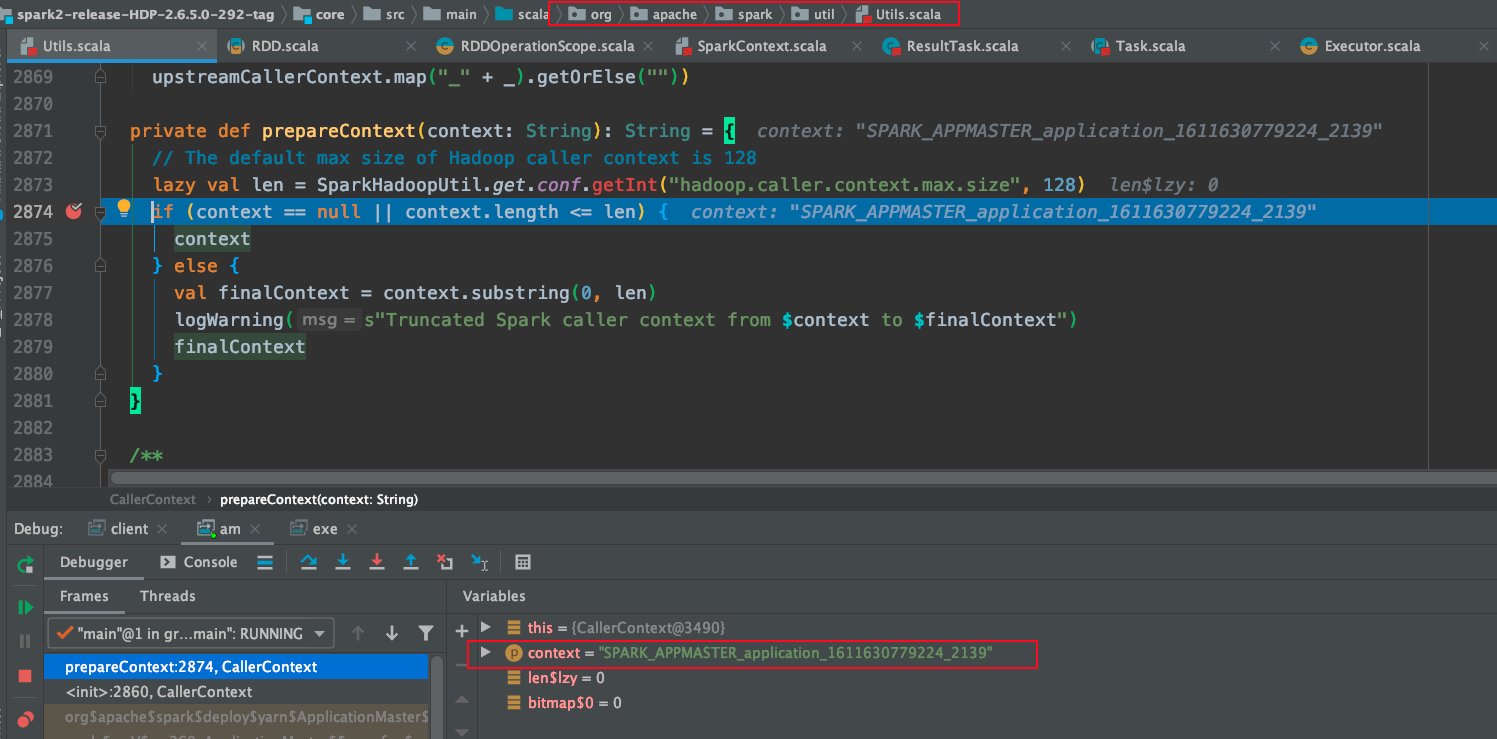Expand the 'this' variable node
This screenshot has width=1497, height=739.
[486, 627]
